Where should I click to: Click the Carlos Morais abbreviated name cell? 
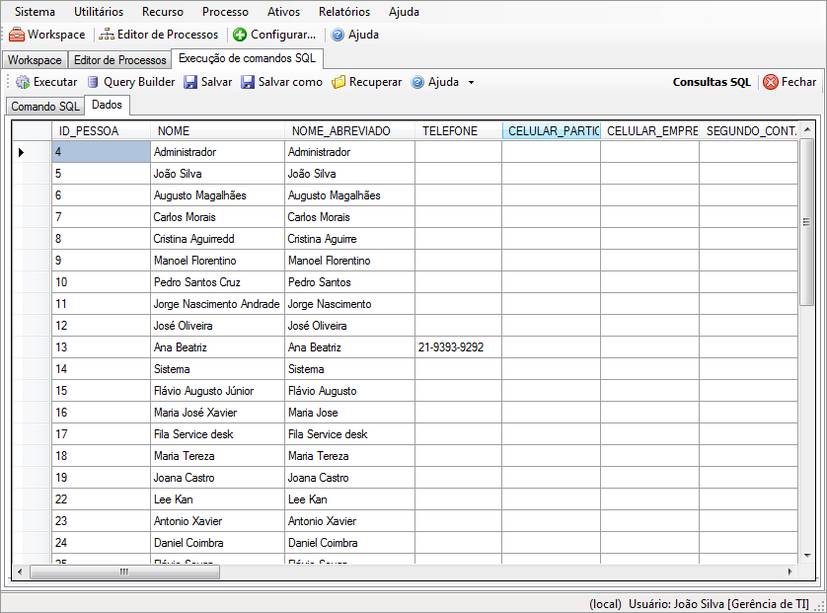[350, 217]
